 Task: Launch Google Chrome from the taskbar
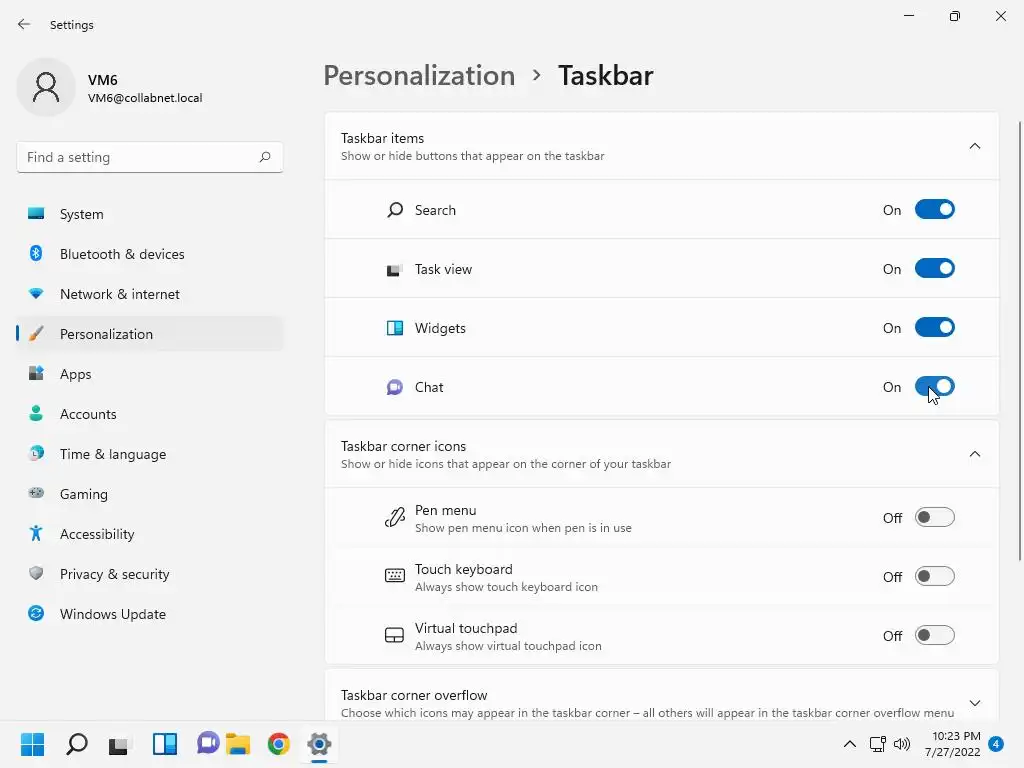click(x=279, y=744)
